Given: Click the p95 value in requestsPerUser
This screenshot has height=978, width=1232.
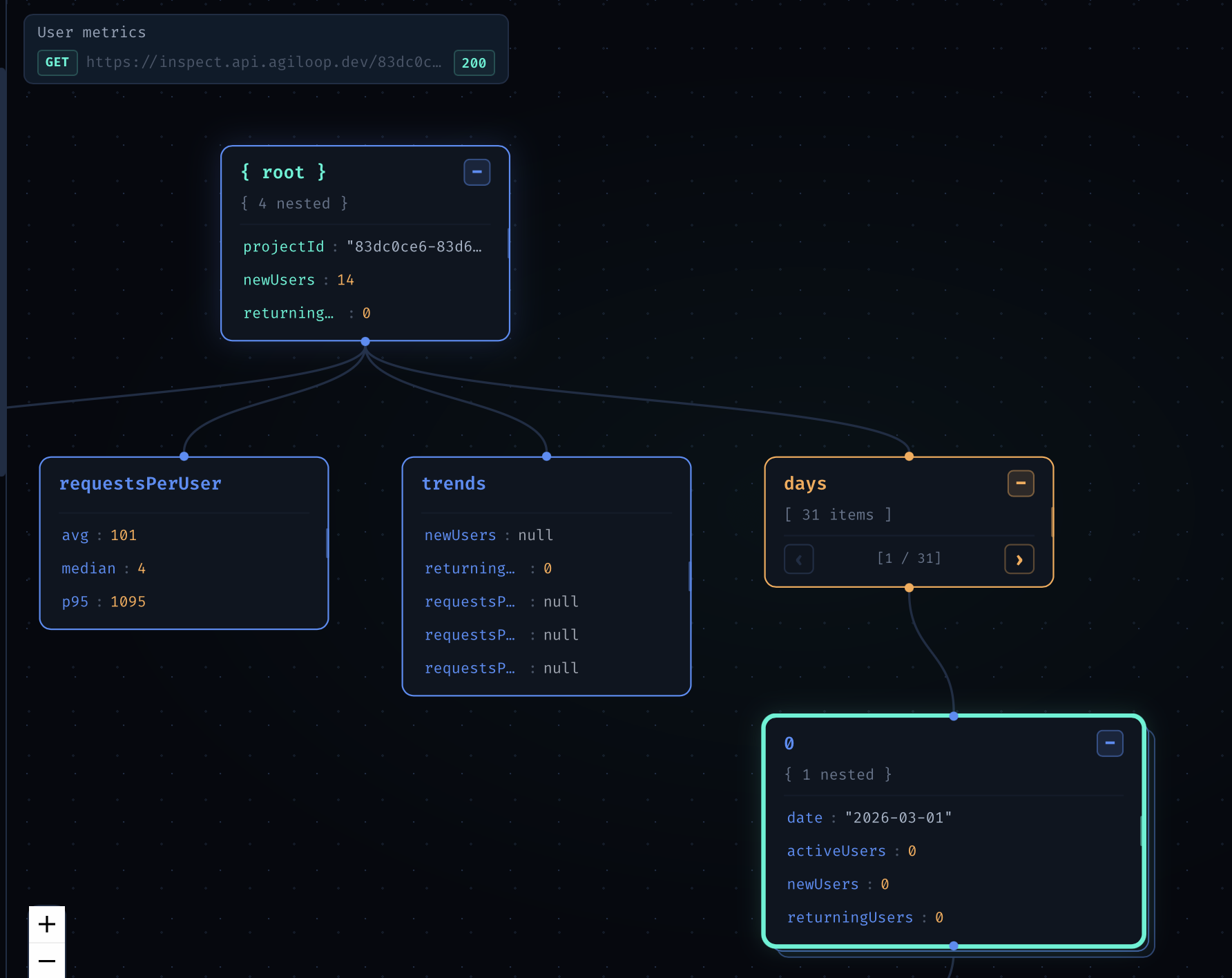Looking at the screenshot, I should click(128, 601).
